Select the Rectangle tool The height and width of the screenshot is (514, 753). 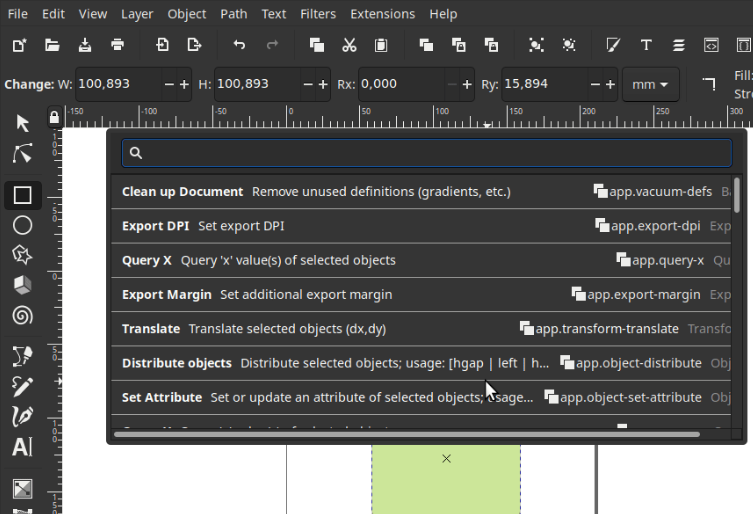22,195
